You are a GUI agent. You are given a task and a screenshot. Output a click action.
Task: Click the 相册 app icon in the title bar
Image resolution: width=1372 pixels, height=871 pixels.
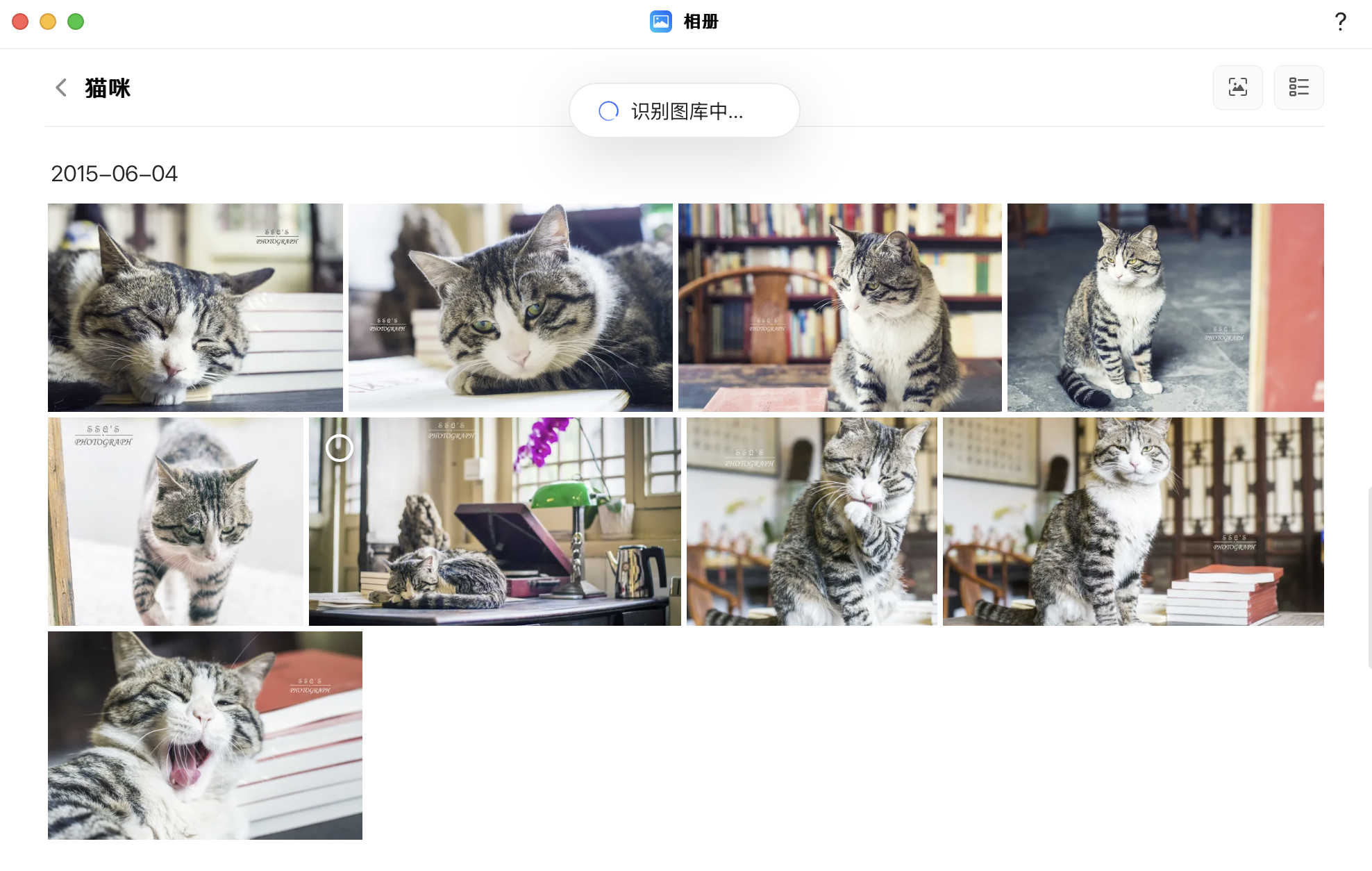pos(660,22)
